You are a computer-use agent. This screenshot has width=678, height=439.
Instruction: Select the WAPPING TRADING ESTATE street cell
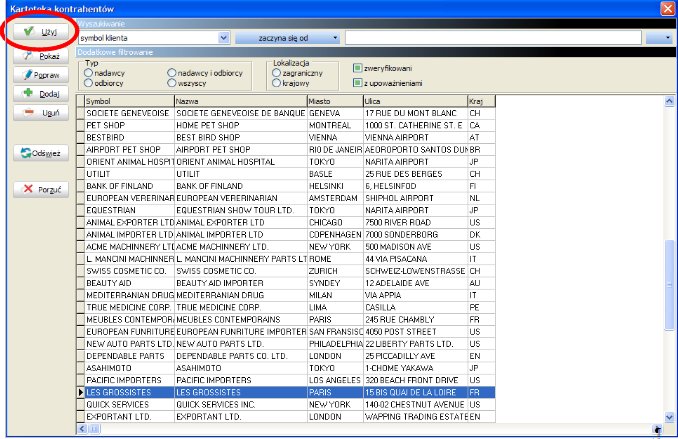(416, 417)
